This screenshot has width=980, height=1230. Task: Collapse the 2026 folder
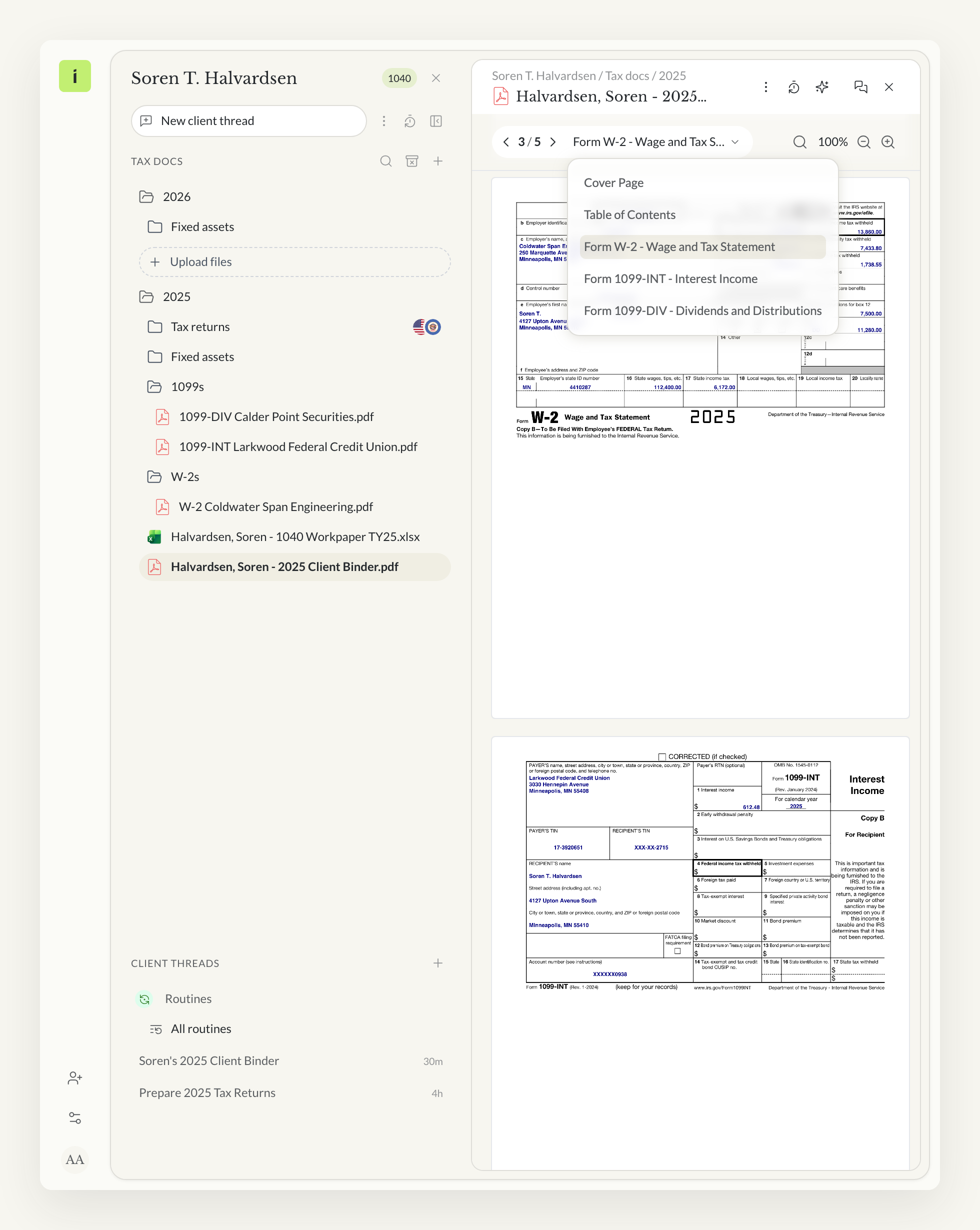tap(146, 197)
